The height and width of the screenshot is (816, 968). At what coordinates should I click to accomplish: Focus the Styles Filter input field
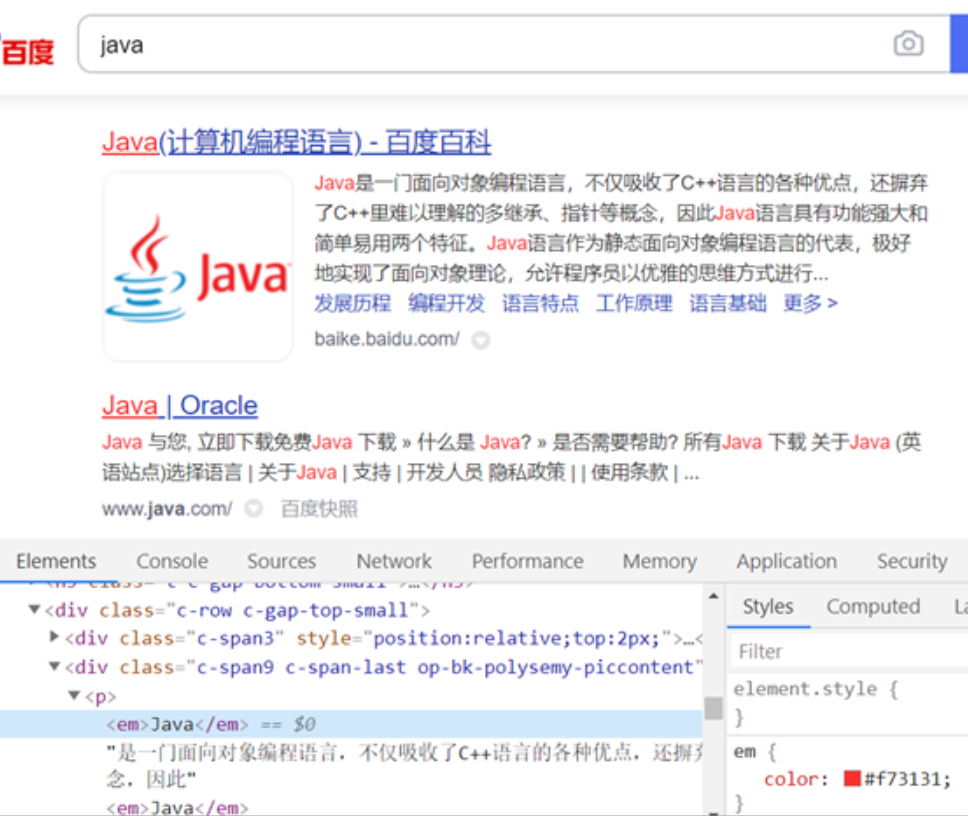coord(850,651)
